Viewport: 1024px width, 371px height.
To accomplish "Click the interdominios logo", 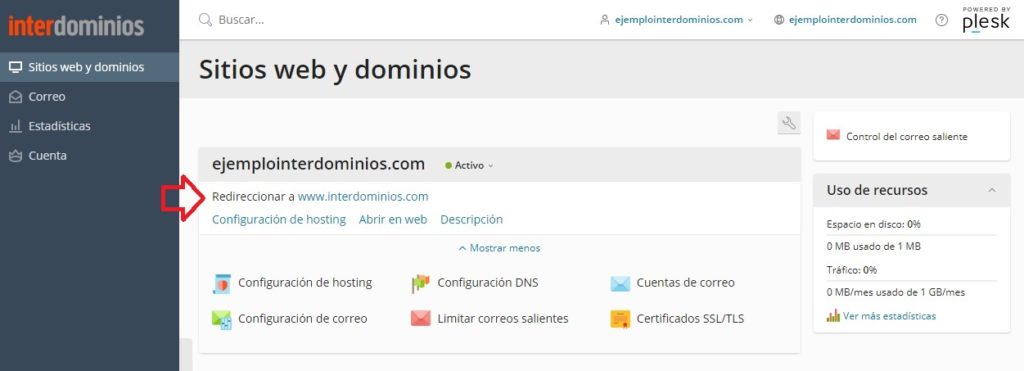I will [x=76, y=25].
